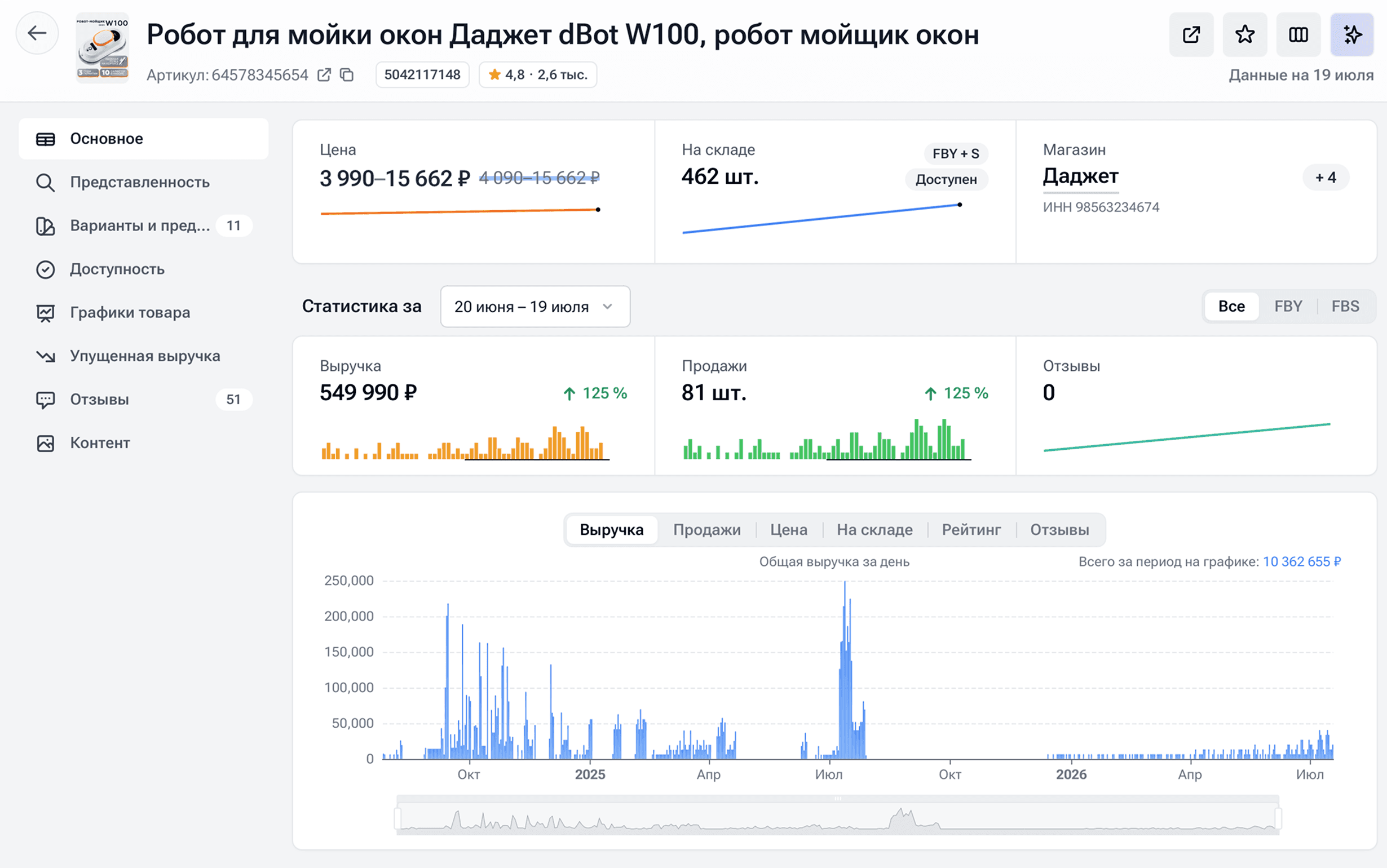Click the AI sparkle icon button
Viewport: 1387px width, 868px height.
[1352, 34]
